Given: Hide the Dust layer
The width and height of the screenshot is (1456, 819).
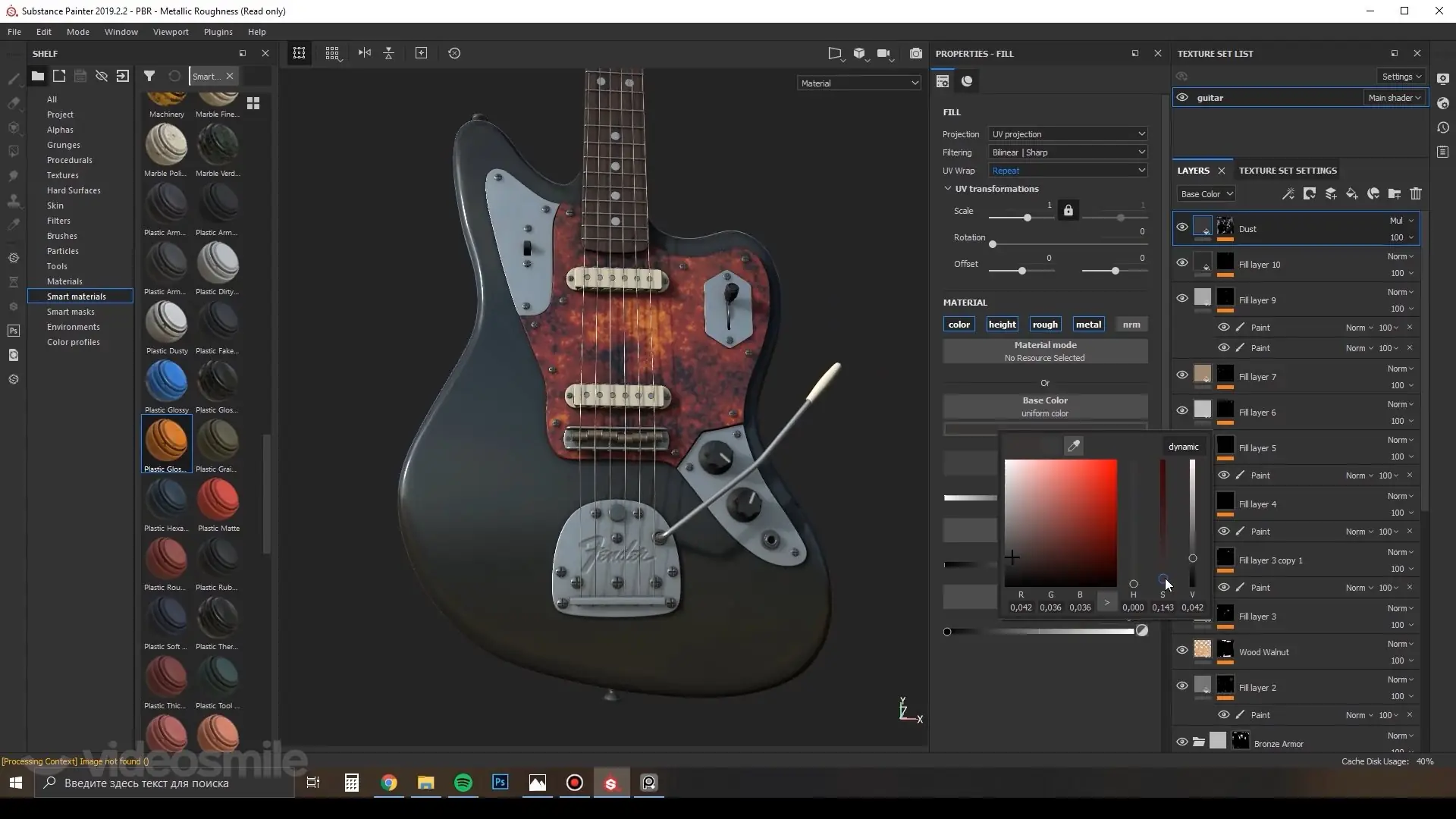Looking at the screenshot, I should pos(1181,227).
